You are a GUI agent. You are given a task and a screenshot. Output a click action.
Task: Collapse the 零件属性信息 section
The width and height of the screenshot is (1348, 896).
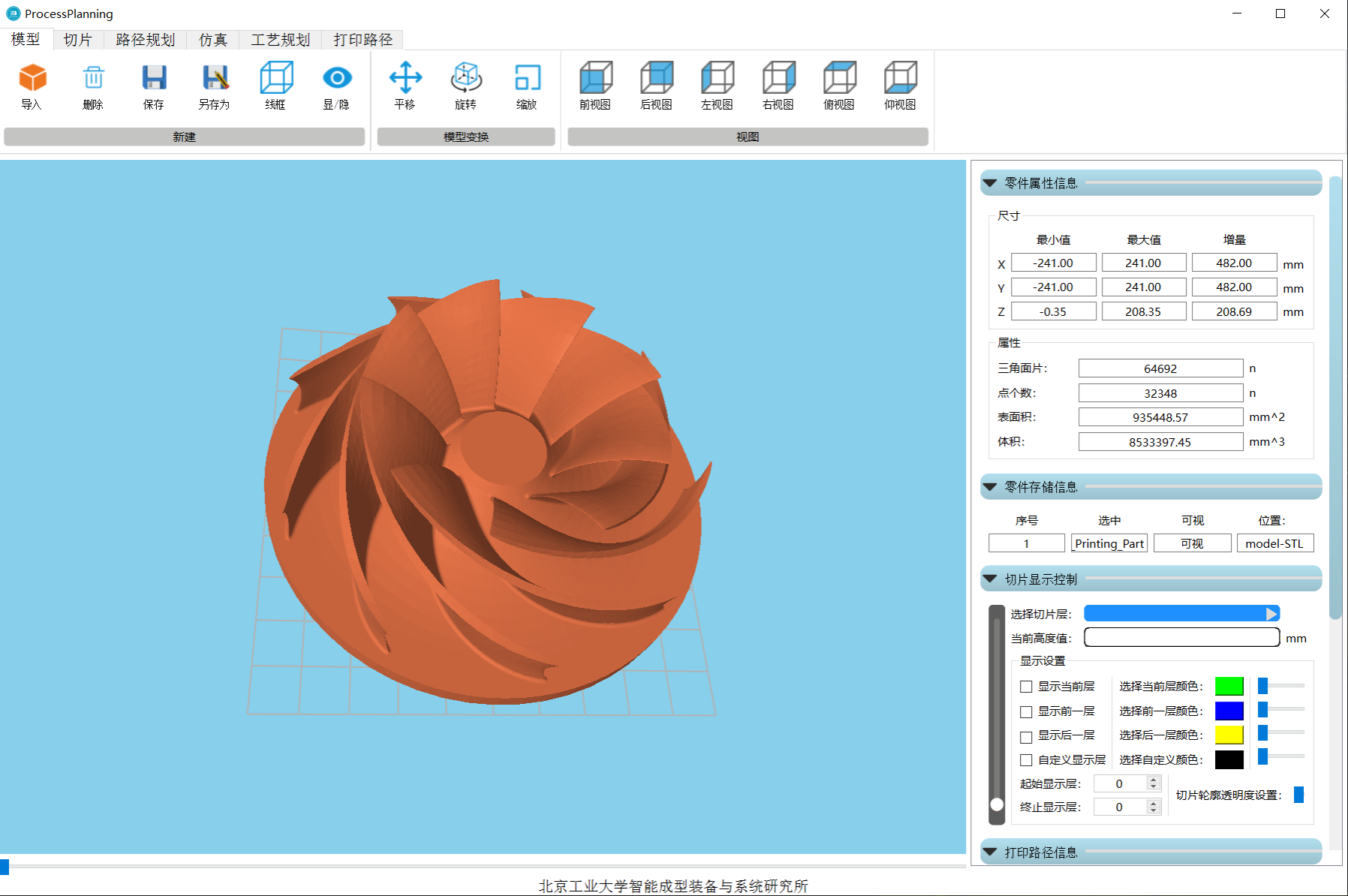click(x=990, y=183)
